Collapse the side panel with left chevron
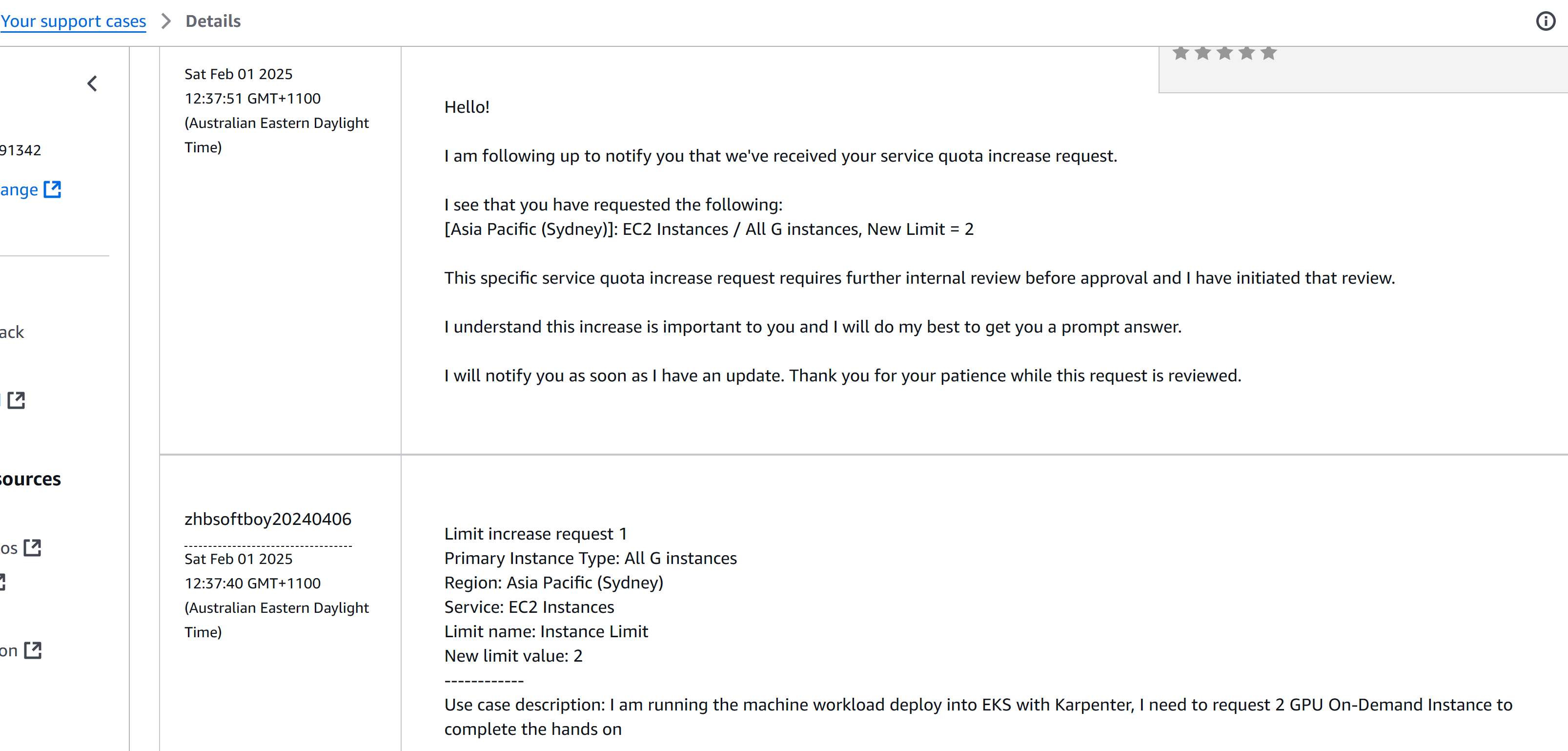1568x751 pixels. [x=93, y=83]
